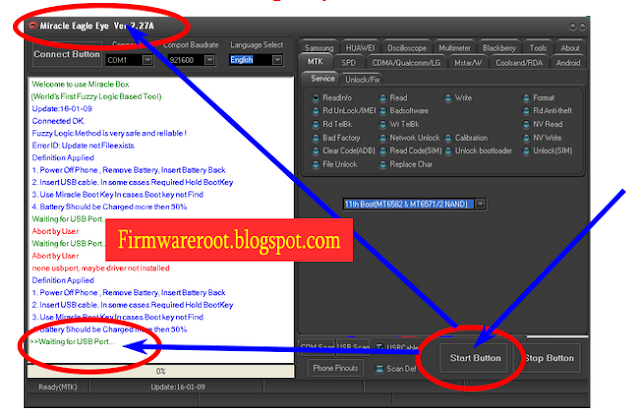Choose the Network Unlock option

coord(410,138)
